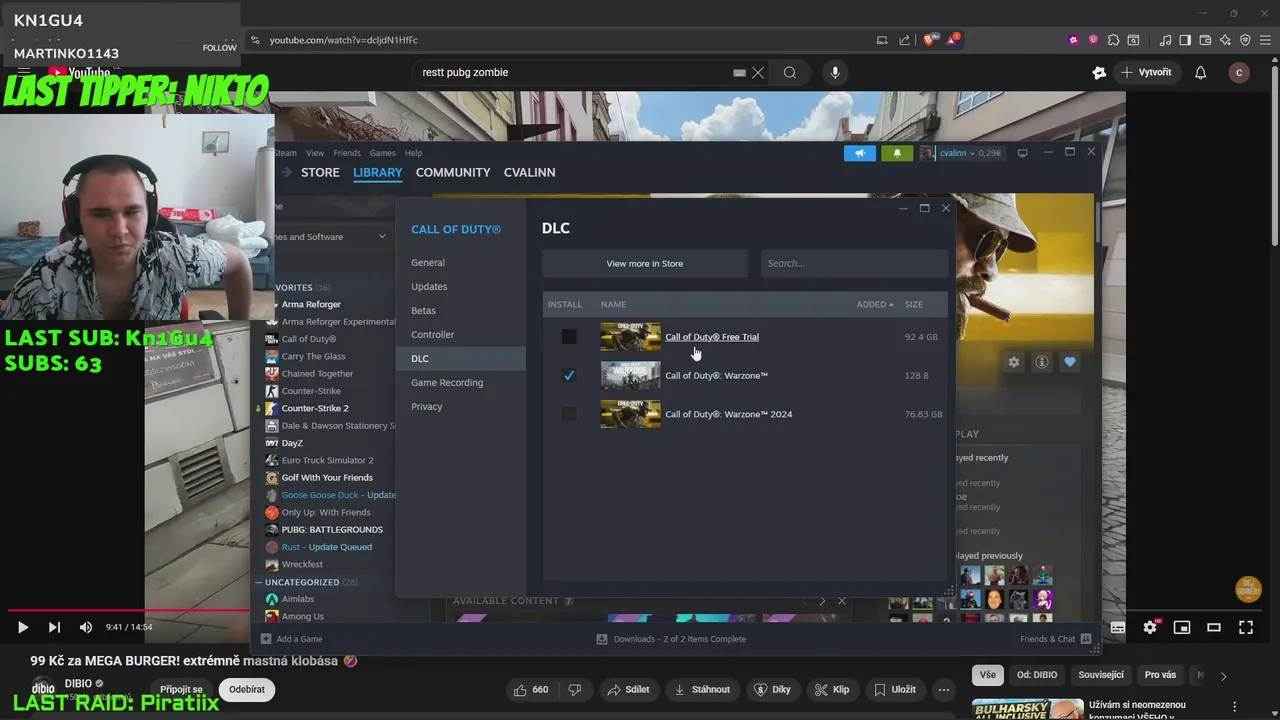
Task: Open YouTube account avatar C
Action: pos(1239,72)
